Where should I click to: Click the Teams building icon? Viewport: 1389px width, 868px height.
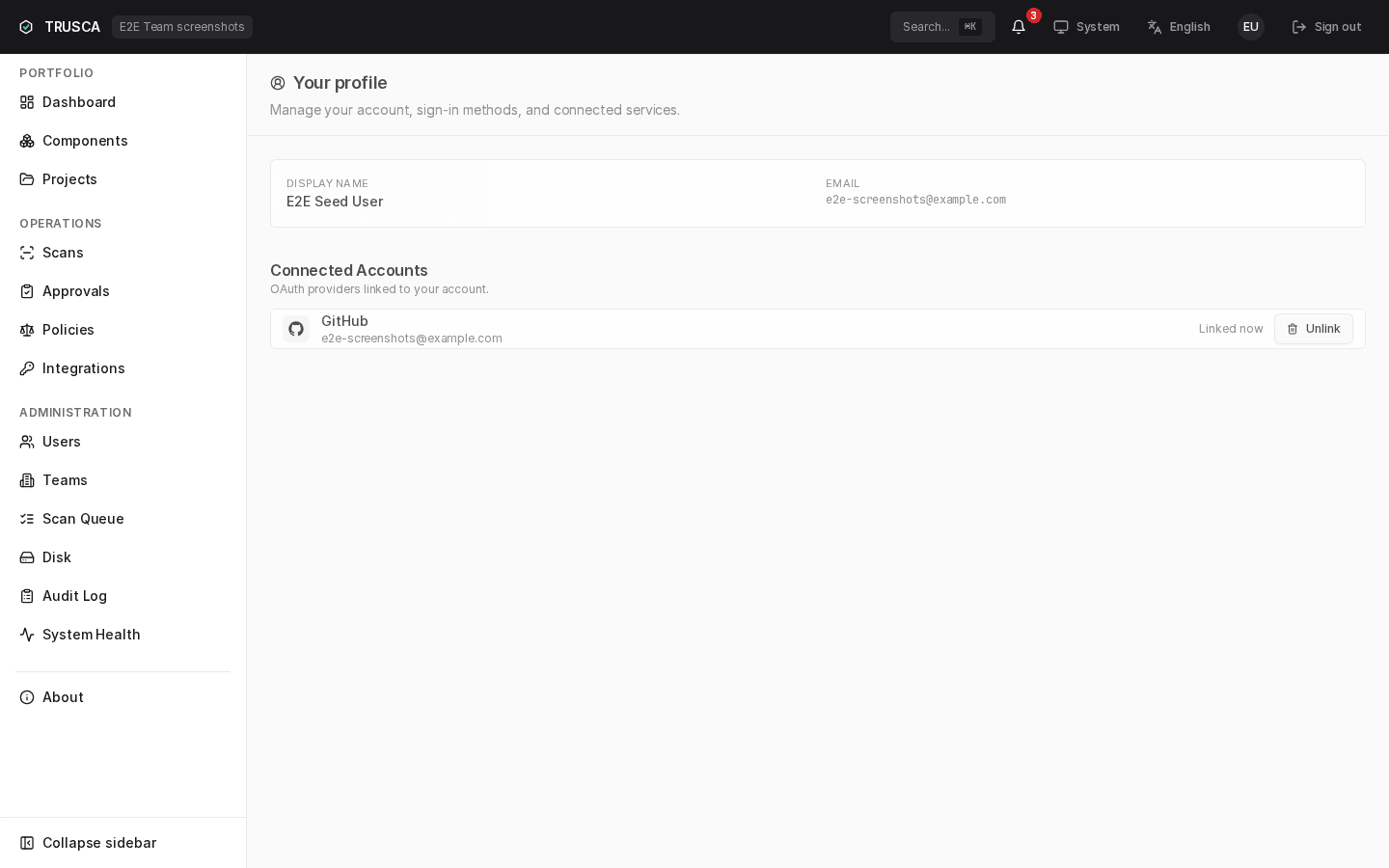tap(27, 480)
